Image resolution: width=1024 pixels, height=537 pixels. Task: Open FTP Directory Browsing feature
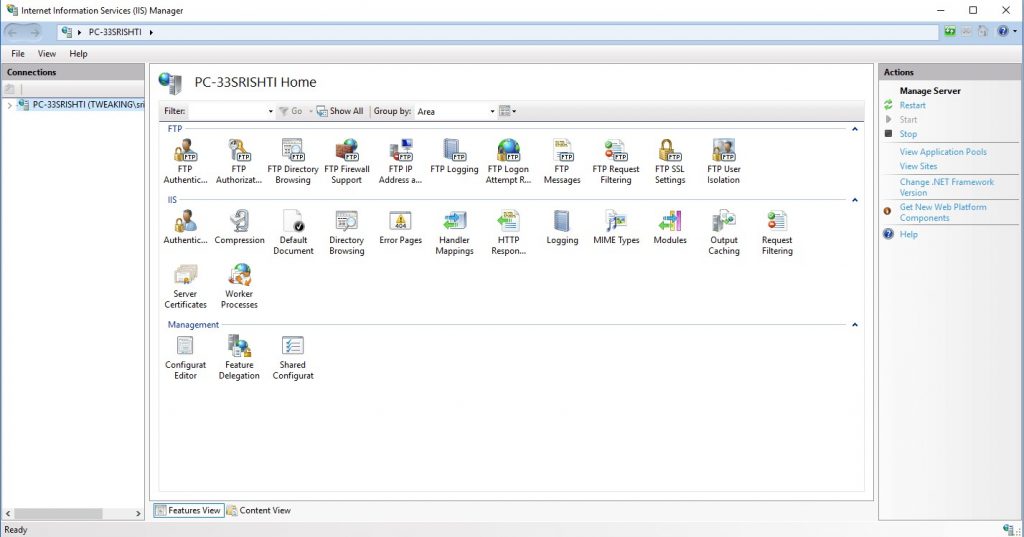(293, 161)
